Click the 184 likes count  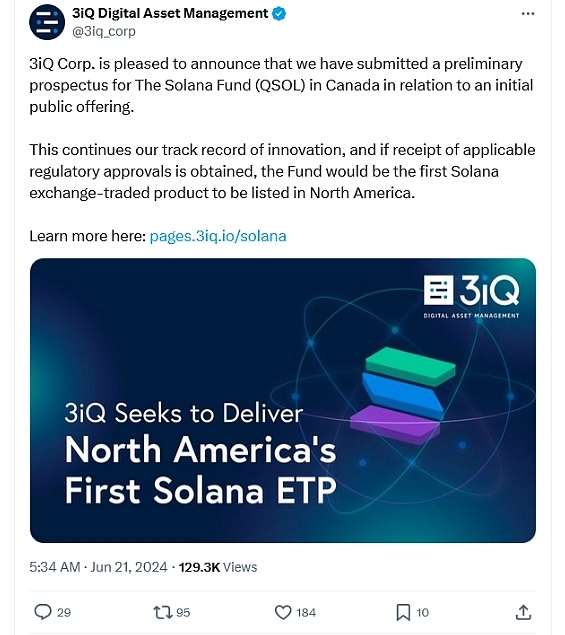tap(306, 612)
